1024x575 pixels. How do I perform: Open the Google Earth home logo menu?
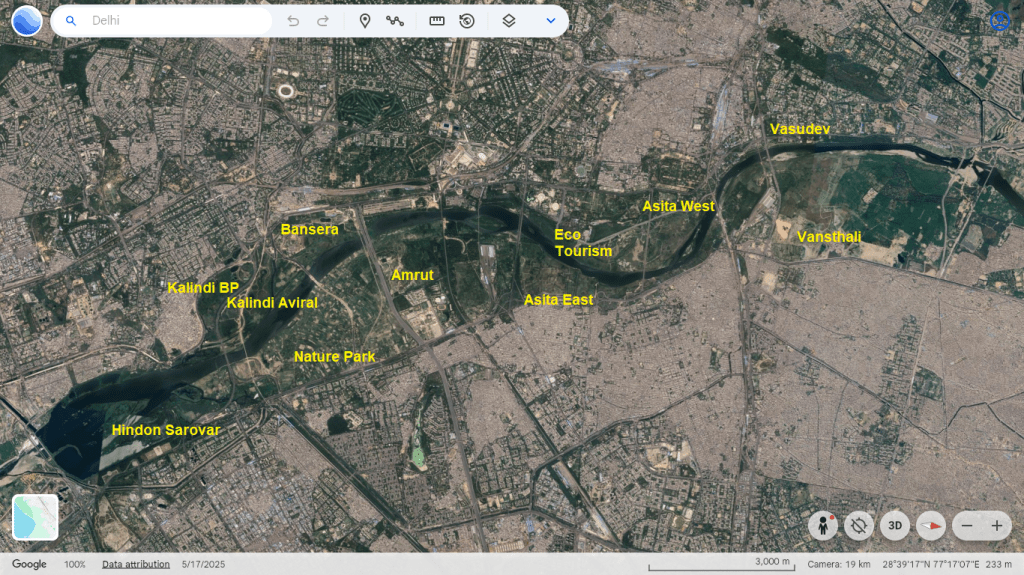click(x=27, y=20)
